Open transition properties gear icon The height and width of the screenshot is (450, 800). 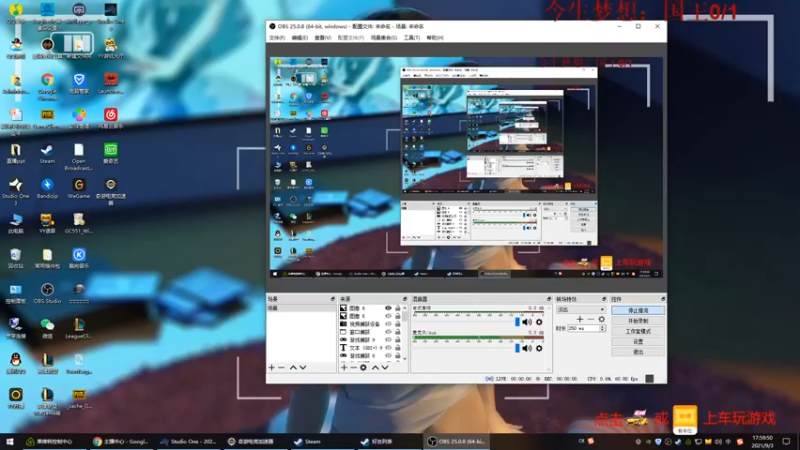[x=602, y=319]
